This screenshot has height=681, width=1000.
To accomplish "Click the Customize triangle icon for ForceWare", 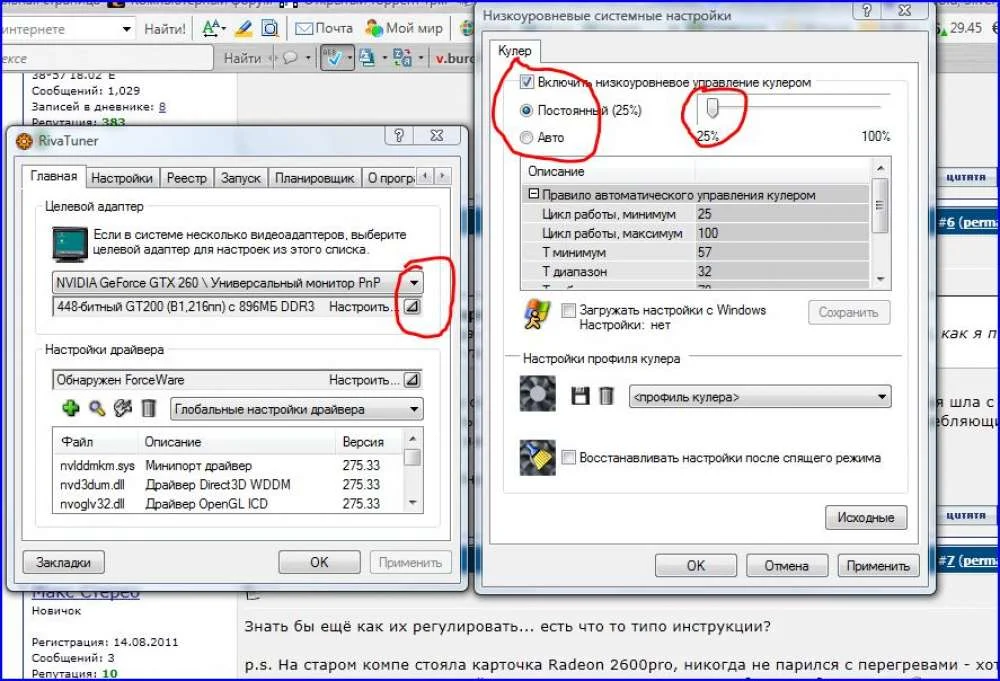I will coord(413,380).
